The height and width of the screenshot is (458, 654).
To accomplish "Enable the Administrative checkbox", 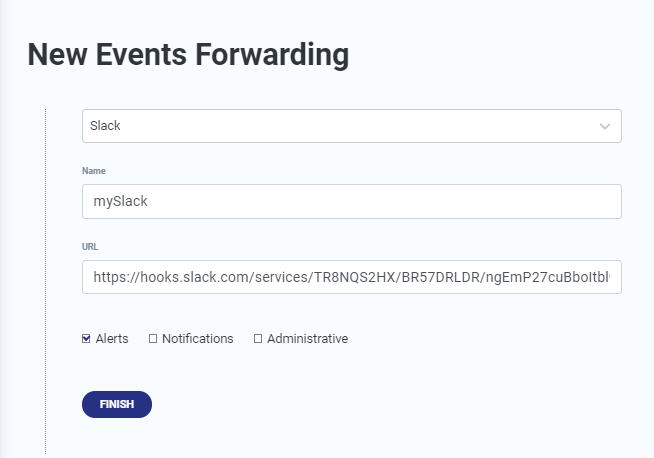I will (x=258, y=339).
